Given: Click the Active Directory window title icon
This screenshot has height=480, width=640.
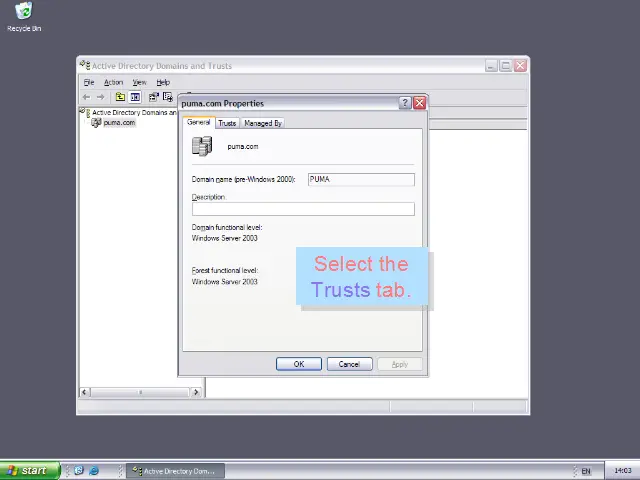Looking at the screenshot, I should pyautogui.click(x=85, y=65).
